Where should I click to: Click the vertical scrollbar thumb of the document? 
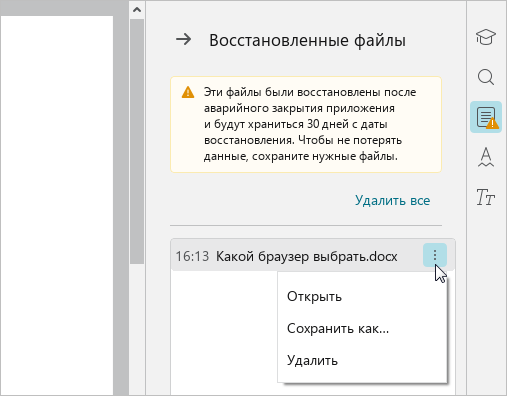137,142
